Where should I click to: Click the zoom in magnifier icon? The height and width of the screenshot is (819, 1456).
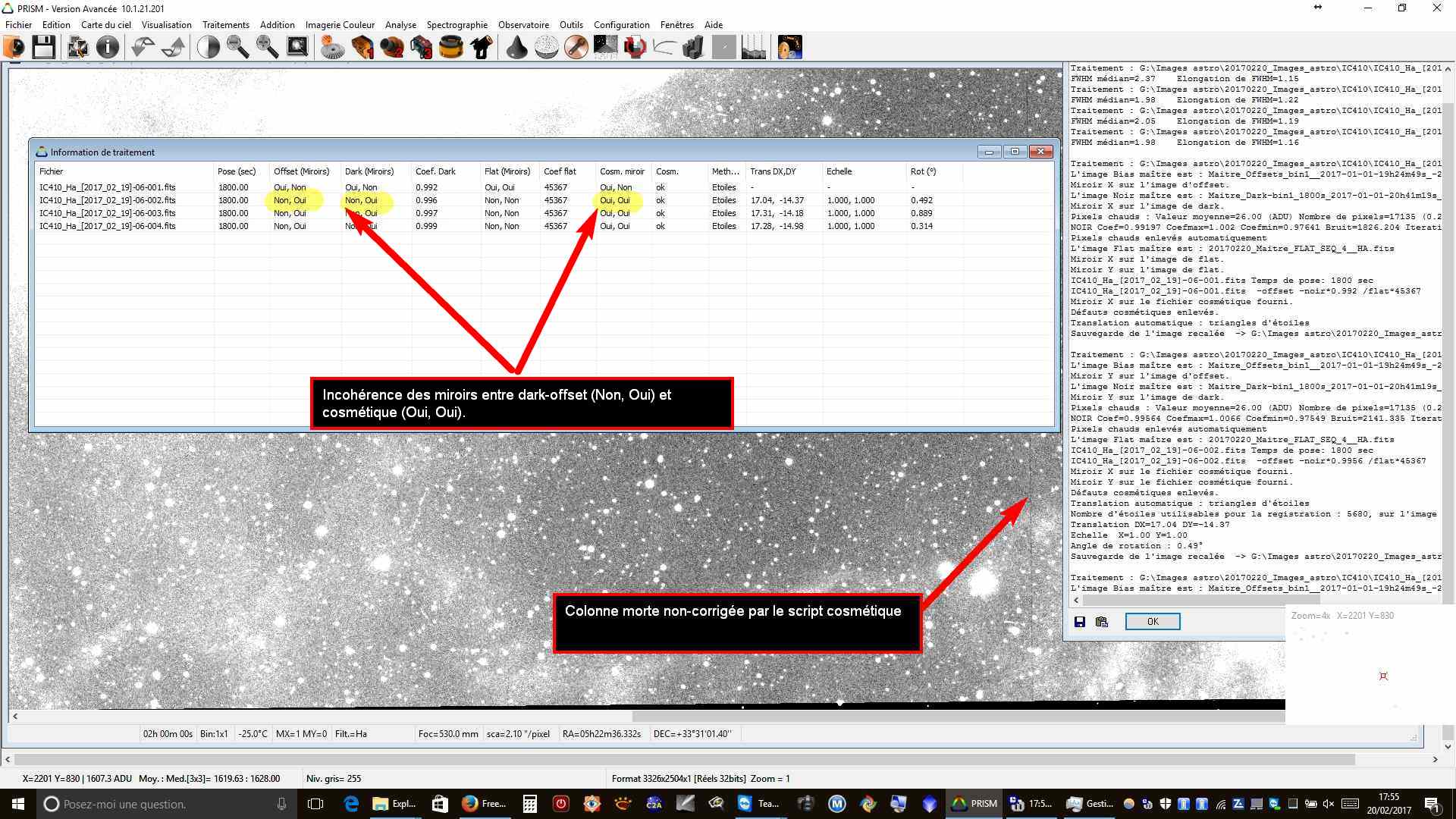pyautogui.click(x=267, y=47)
